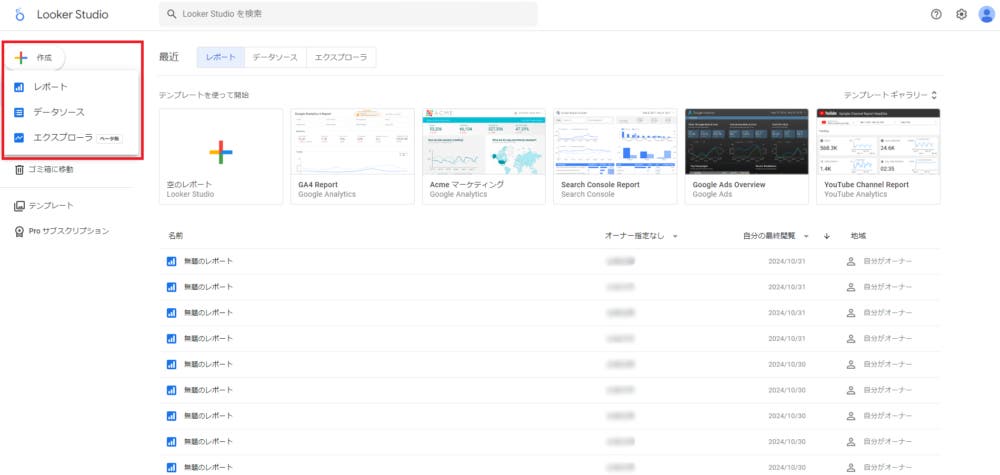Select エクスプローラ from the create menu
The height and width of the screenshot is (475, 1000).
[x=62, y=138]
